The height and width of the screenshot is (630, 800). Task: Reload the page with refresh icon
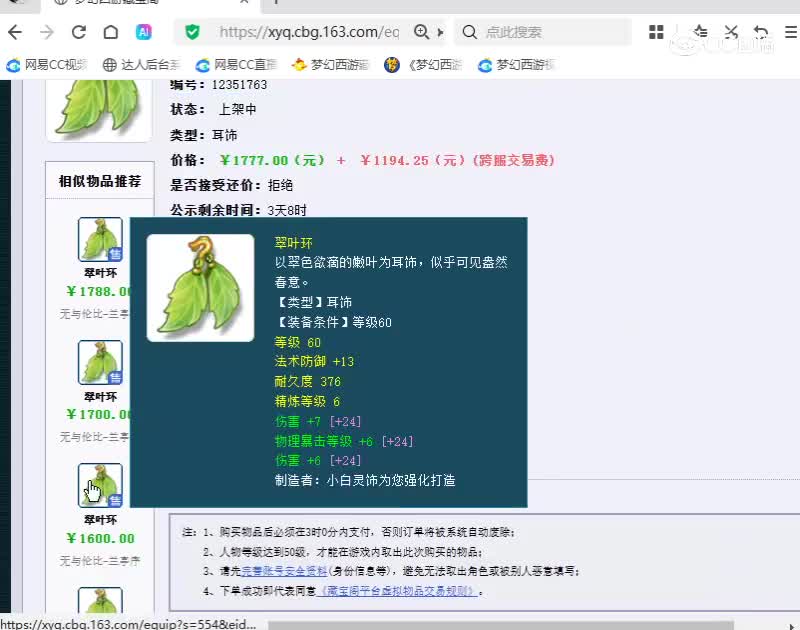tap(79, 32)
